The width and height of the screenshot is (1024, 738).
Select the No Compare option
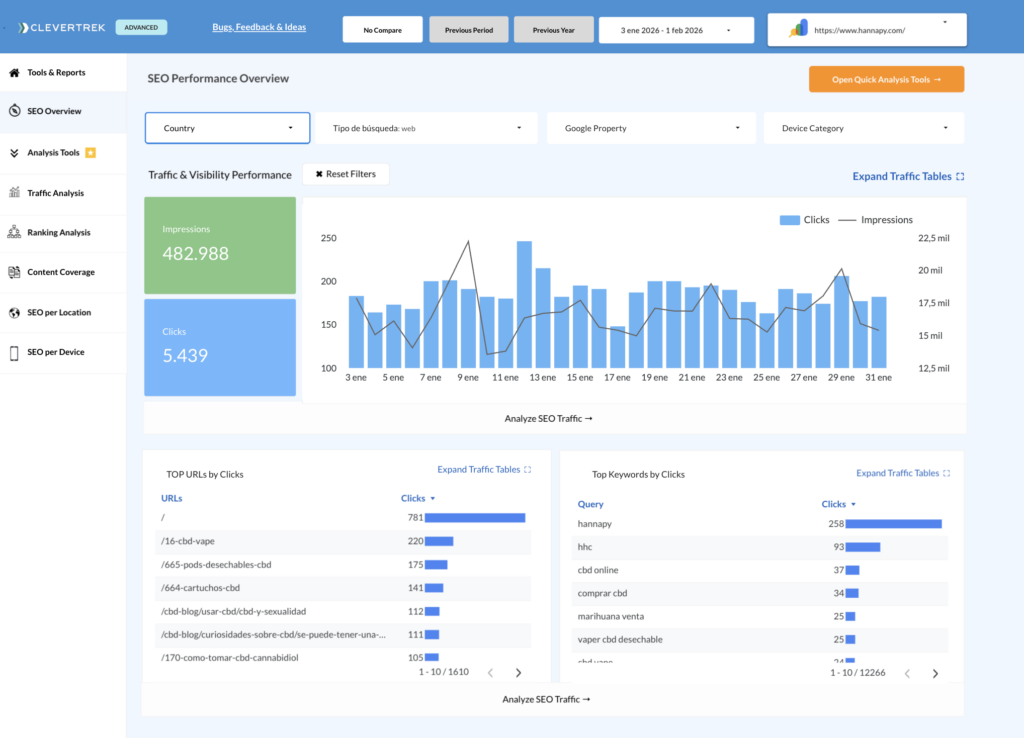coord(382,30)
